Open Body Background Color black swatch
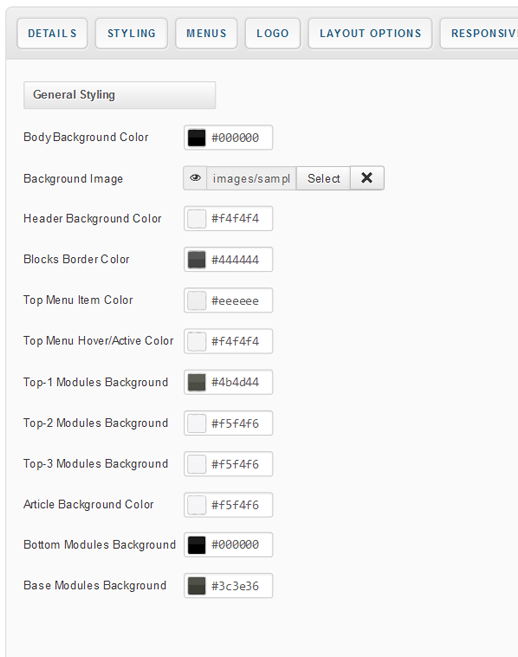The height and width of the screenshot is (657, 518). click(197, 137)
